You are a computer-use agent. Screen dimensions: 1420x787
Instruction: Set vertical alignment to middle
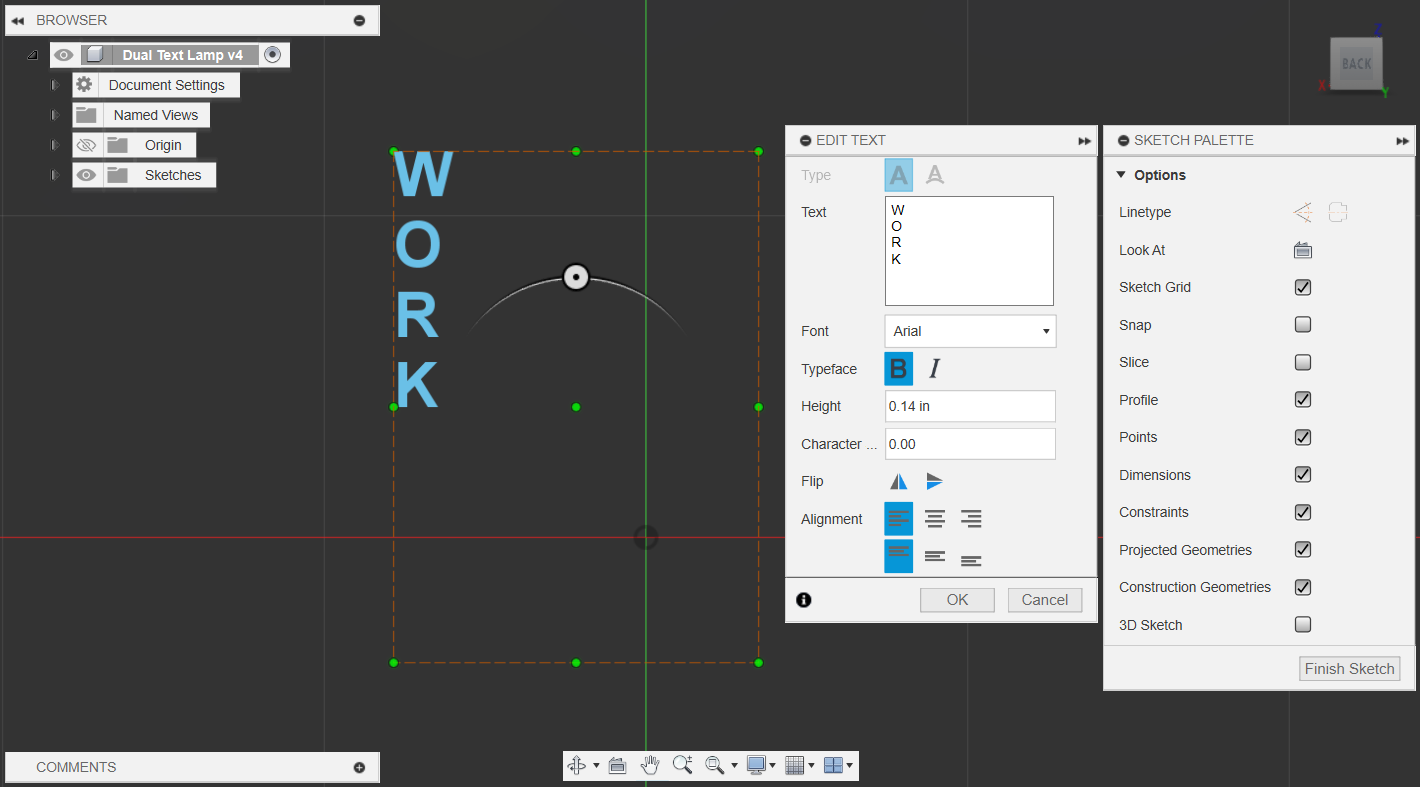coord(935,556)
